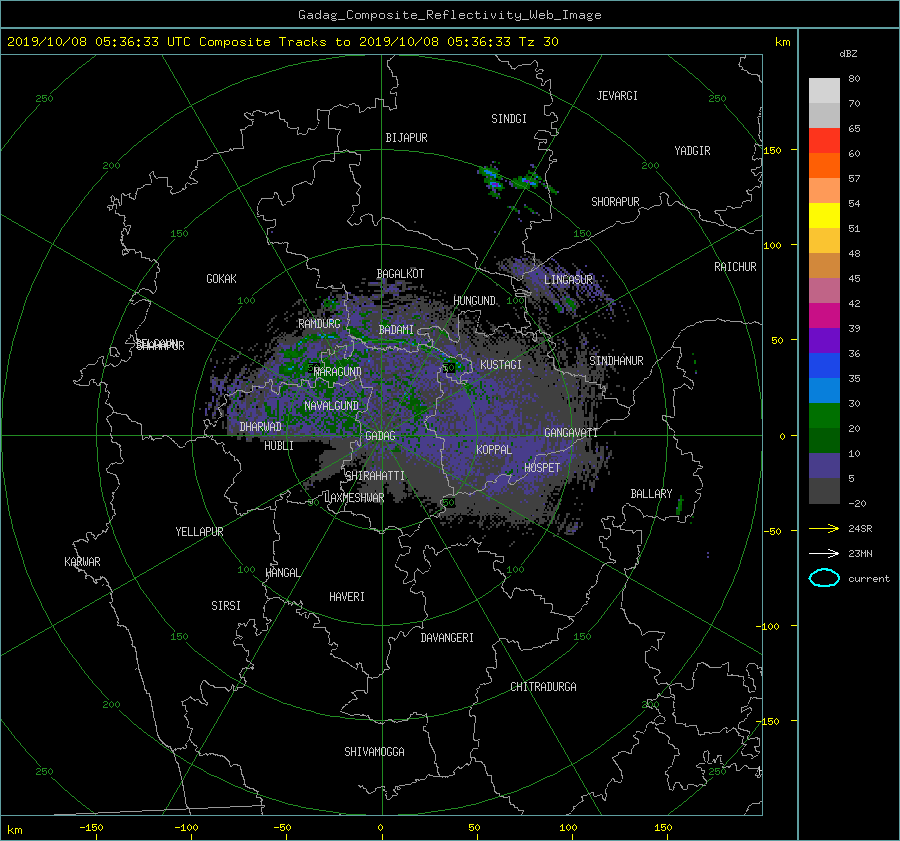The image size is (900, 841).
Task: Click the 57 dBZ value in legend
Action: click(x=854, y=179)
